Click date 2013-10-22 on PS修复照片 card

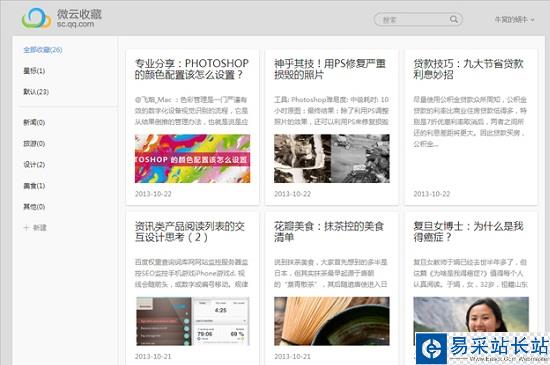292,194
